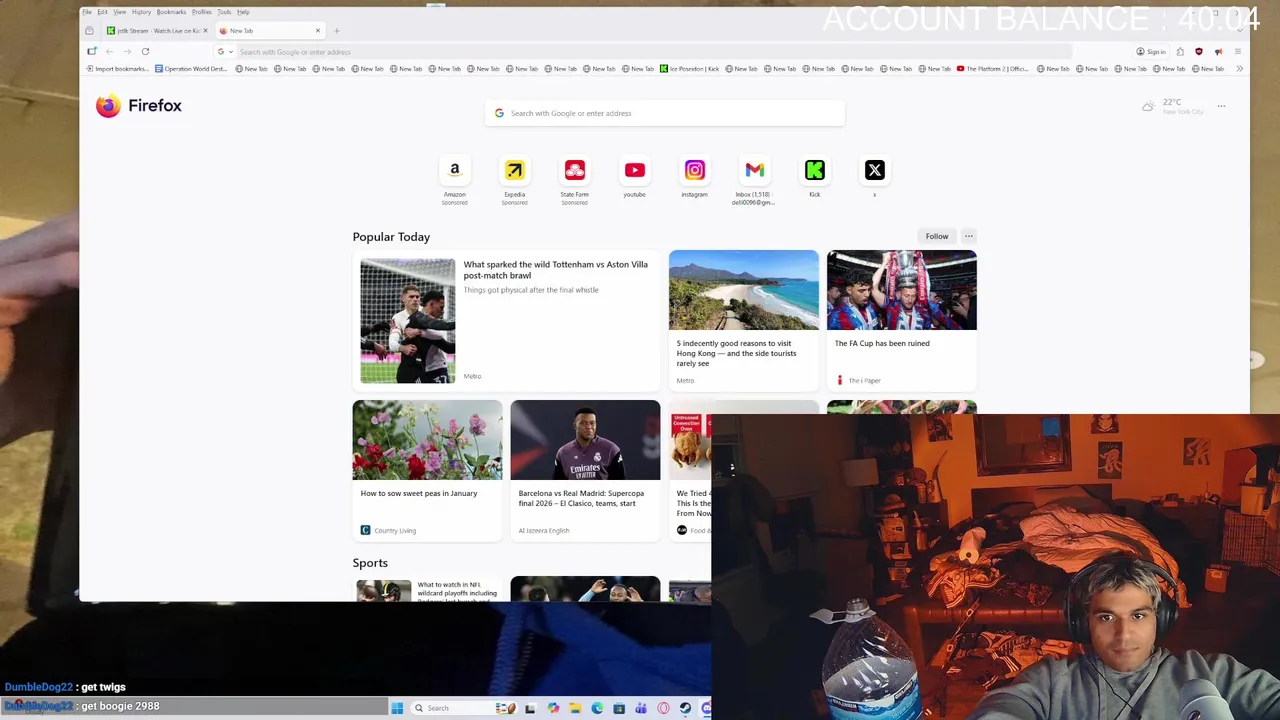Close the jstlk Stream tab
This screenshot has height=720, width=1280.
[205, 31]
